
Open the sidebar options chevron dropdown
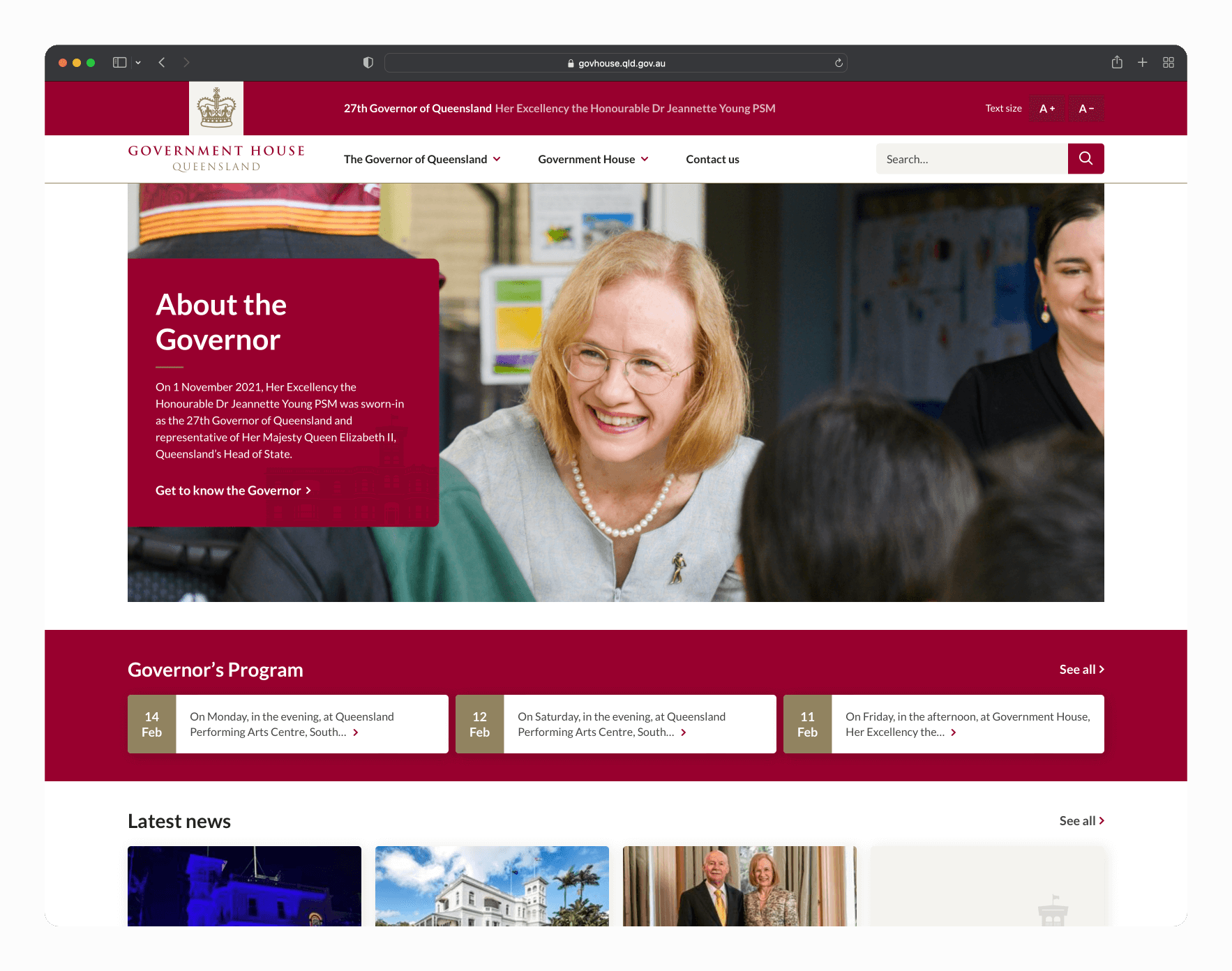[138, 62]
